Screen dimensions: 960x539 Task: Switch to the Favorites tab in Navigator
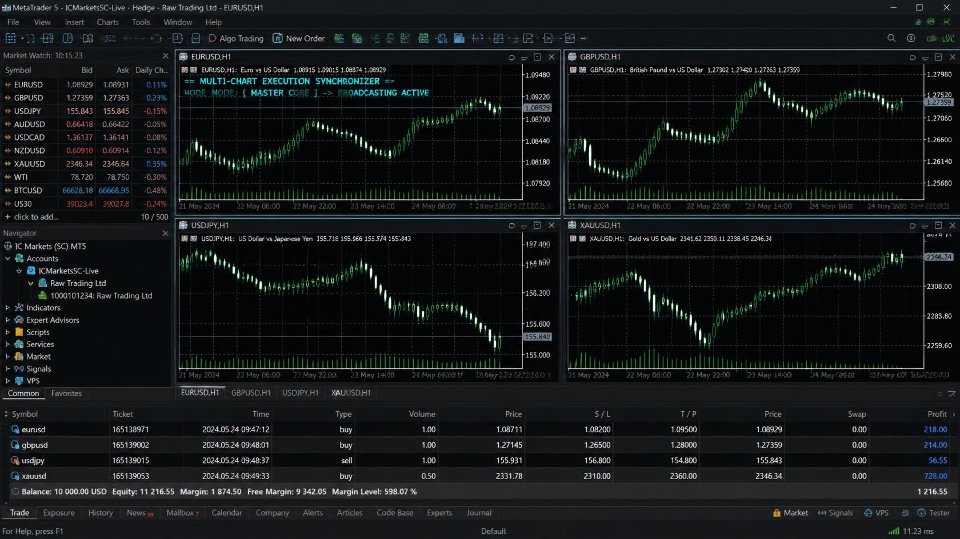pos(66,393)
